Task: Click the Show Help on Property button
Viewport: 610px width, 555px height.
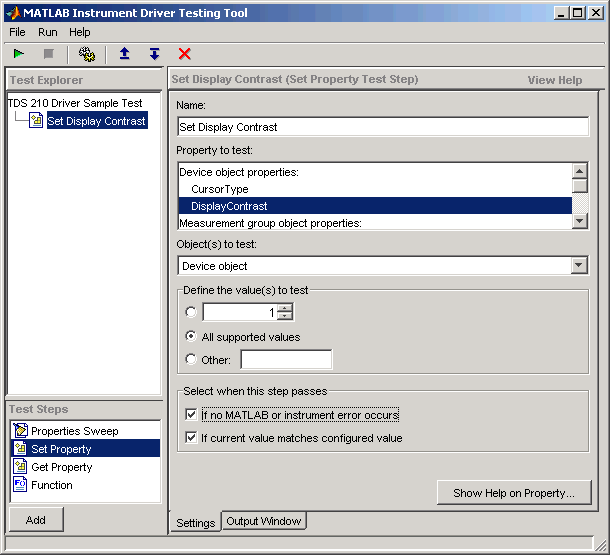Action: click(x=514, y=493)
